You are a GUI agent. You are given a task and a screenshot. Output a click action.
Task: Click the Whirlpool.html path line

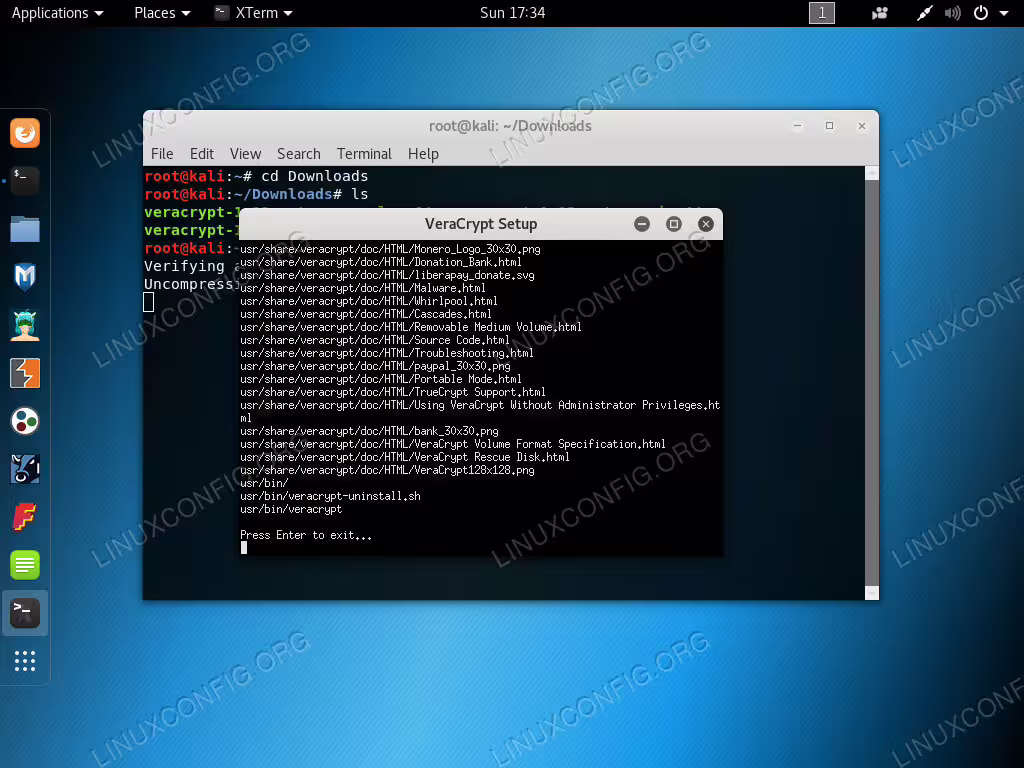[368, 301]
